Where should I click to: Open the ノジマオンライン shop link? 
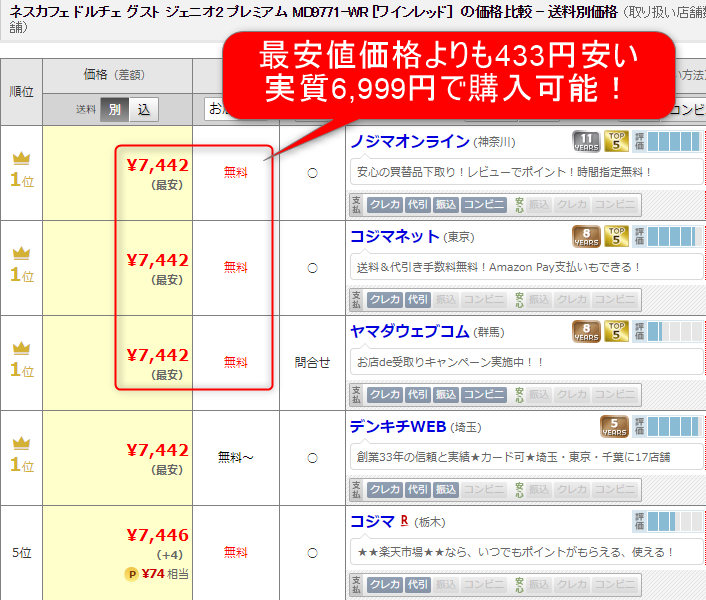click(410, 142)
